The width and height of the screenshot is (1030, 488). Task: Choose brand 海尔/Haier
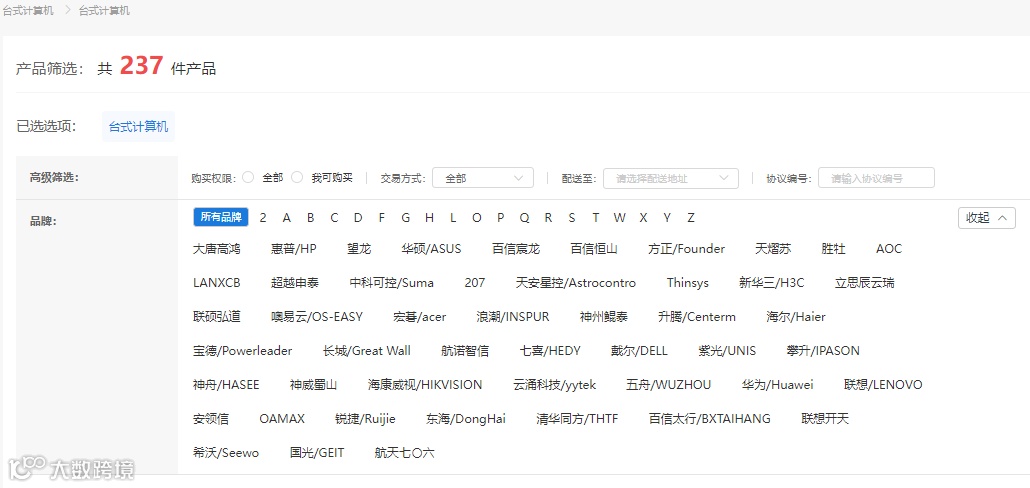point(795,317)
